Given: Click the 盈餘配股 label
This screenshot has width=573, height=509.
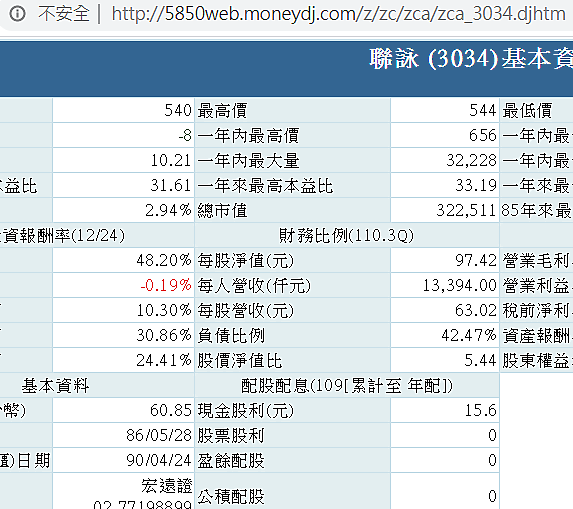Looking at the screenshot, I should (231, 460).
